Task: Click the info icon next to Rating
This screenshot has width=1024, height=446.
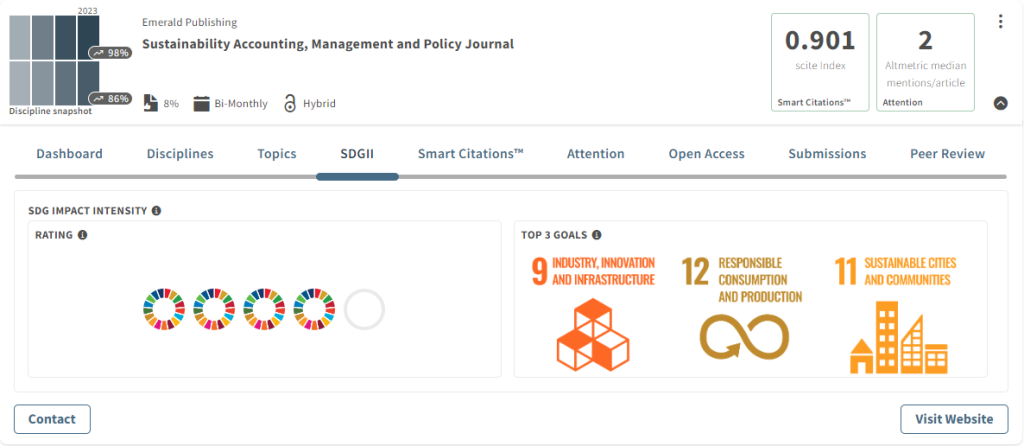Action: coord(83,235)
